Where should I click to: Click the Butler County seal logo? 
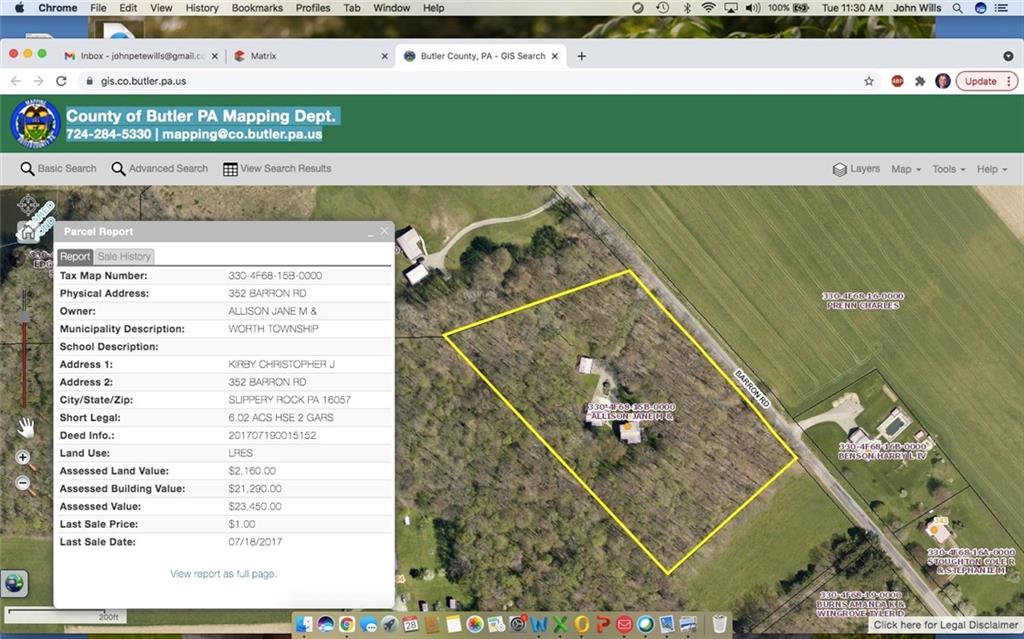35,123
